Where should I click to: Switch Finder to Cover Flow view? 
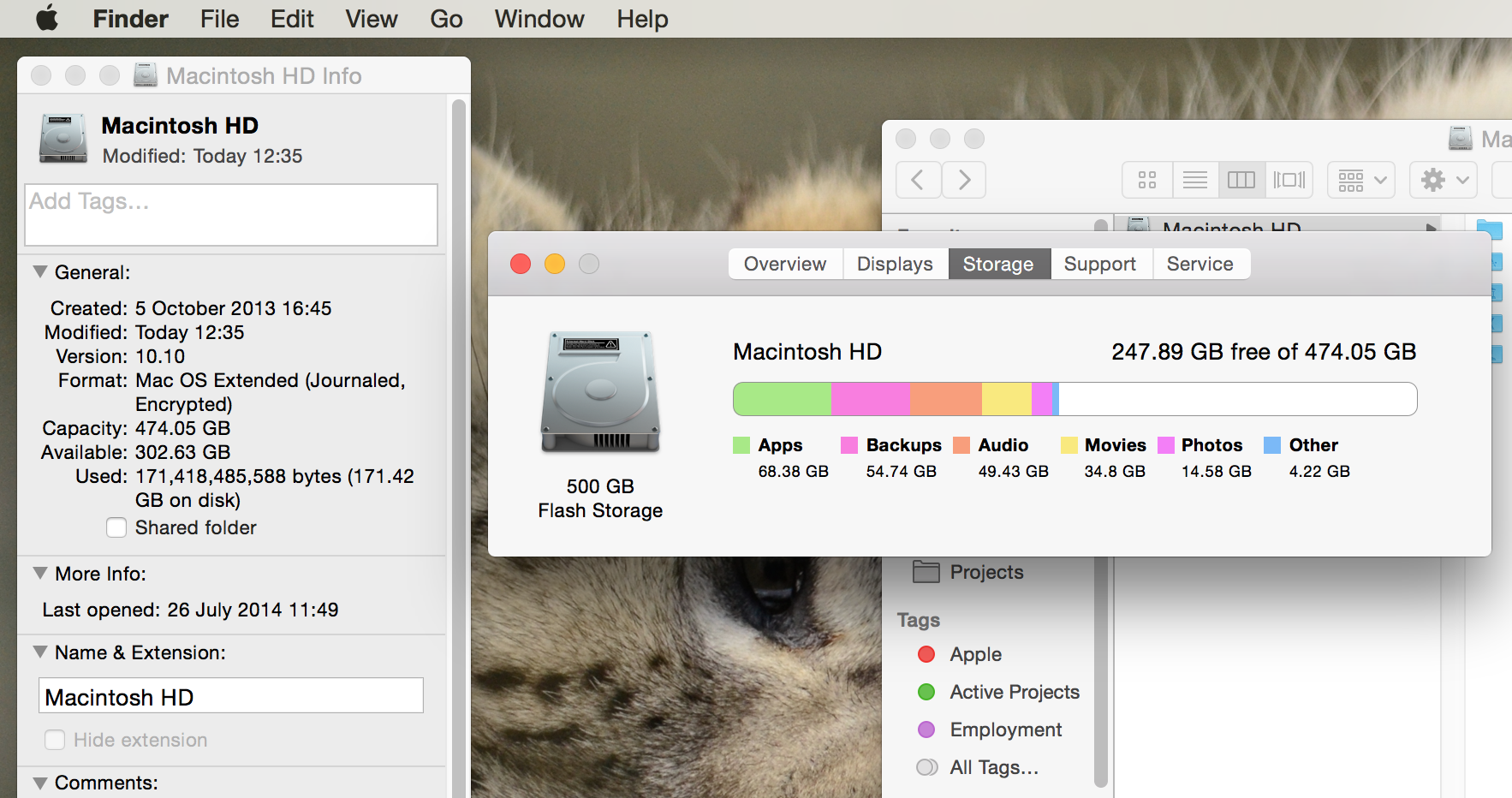[1289, 180]
